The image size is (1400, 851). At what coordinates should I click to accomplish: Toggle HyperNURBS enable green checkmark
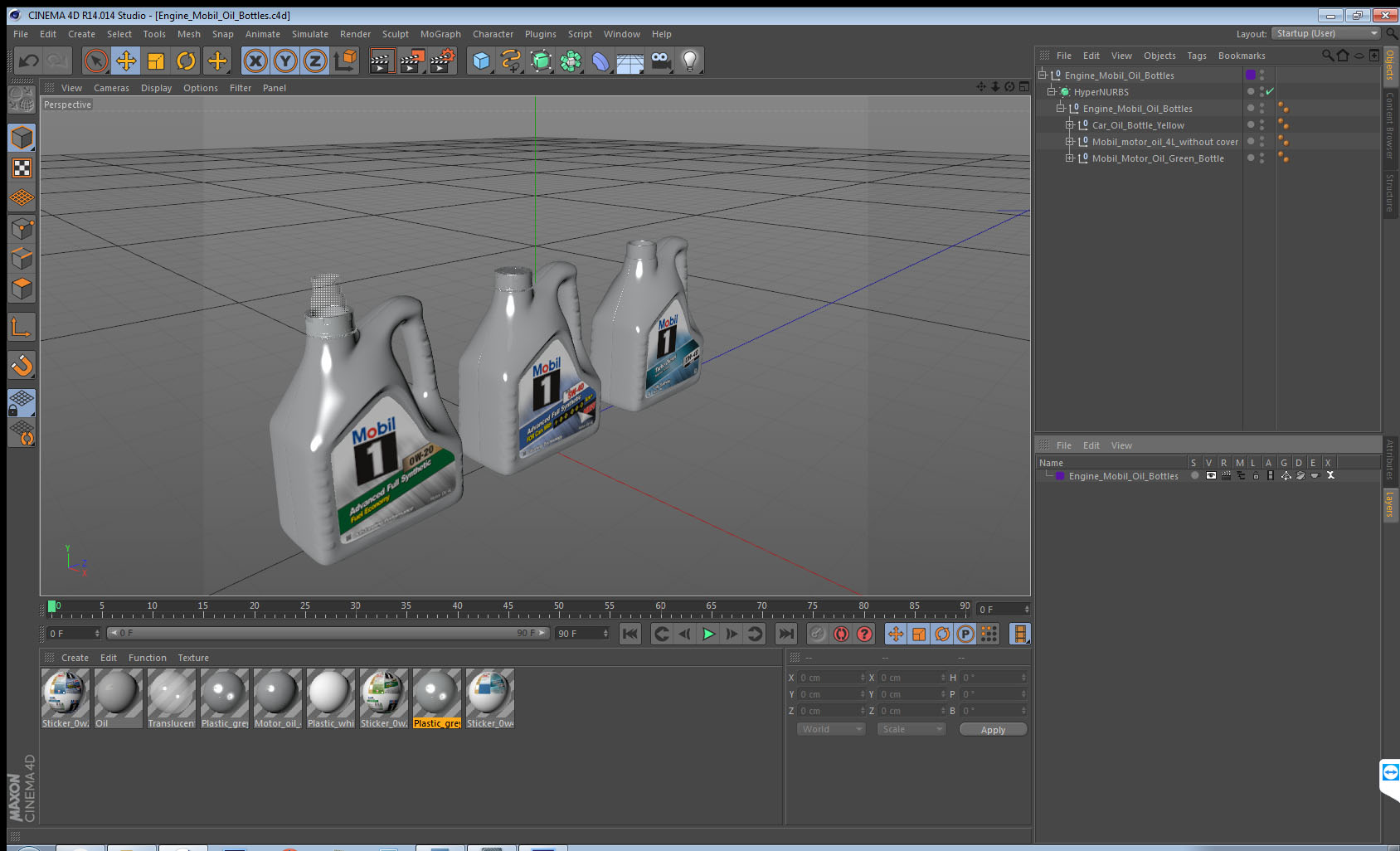click(1270, 91)
